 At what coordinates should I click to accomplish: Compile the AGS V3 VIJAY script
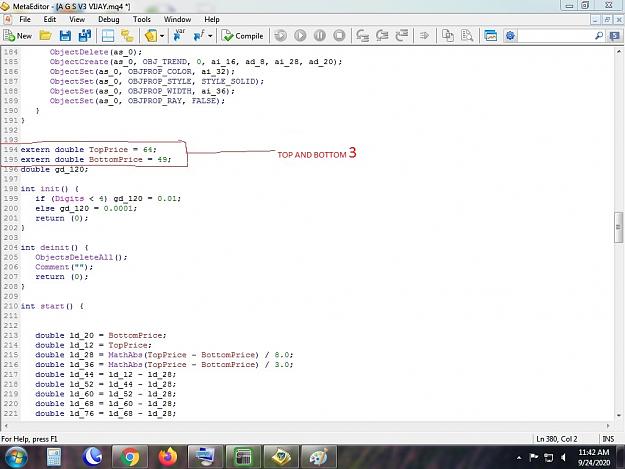242,36
